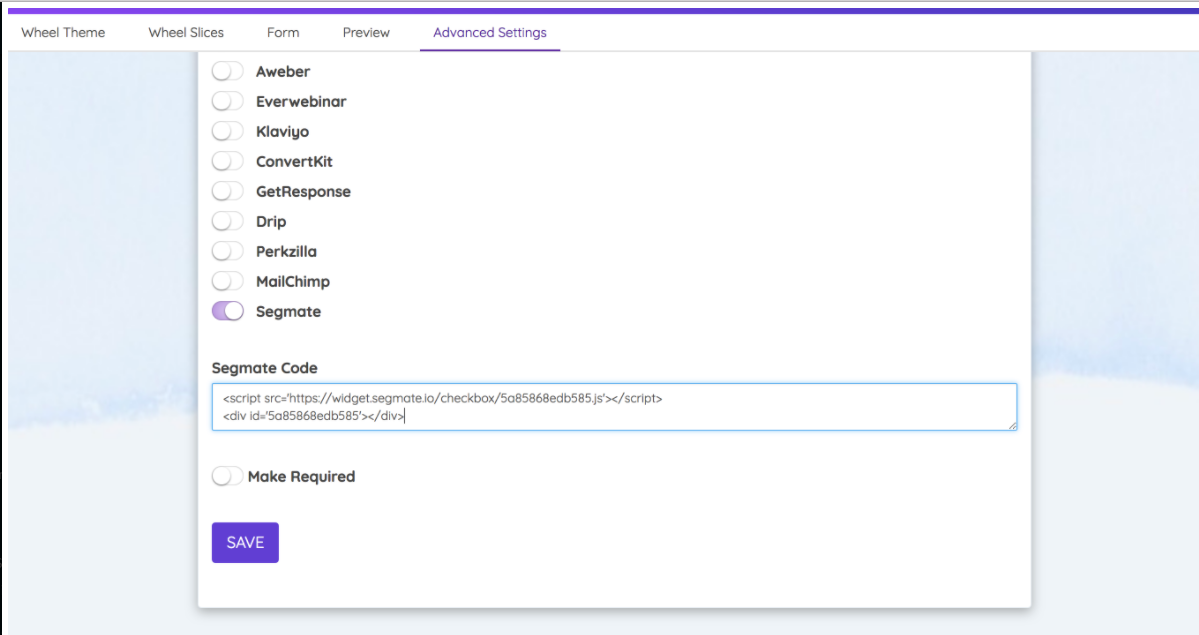The image size is (1199, 635).
Task: Click the MailChimp label
Action: pyautogui.click(x=293, y=282)
